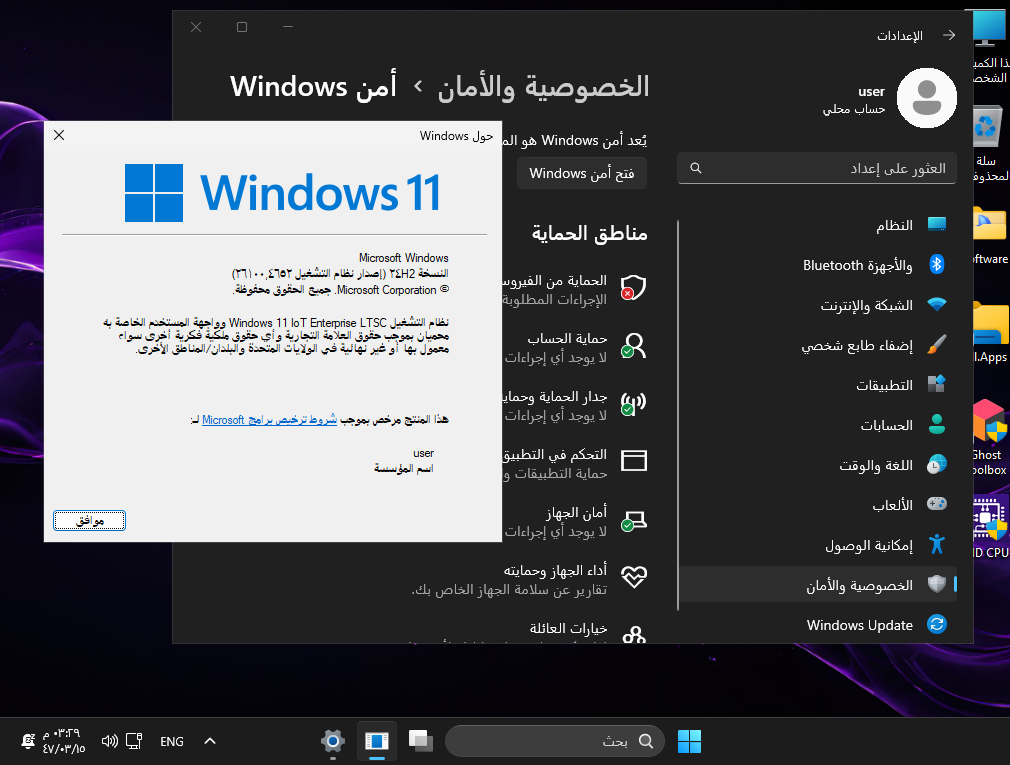Show hidden tray icons chevron
The width and height of the screenshot is (1010, 765).
coord(210,741)
